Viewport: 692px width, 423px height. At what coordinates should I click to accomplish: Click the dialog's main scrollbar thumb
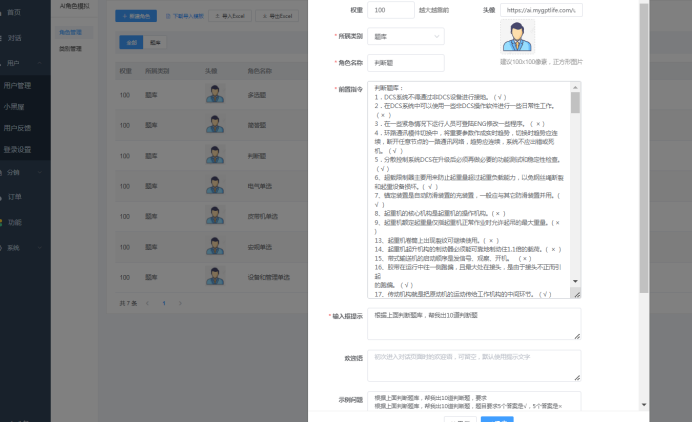point(644,148)
